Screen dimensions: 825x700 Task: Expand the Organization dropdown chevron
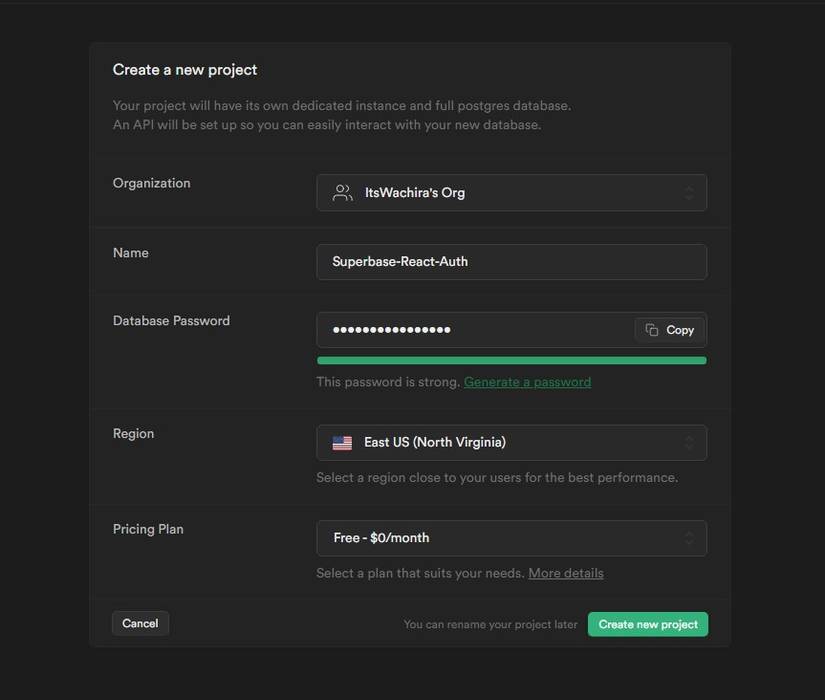pyautogui.click(x=689, y=193)
